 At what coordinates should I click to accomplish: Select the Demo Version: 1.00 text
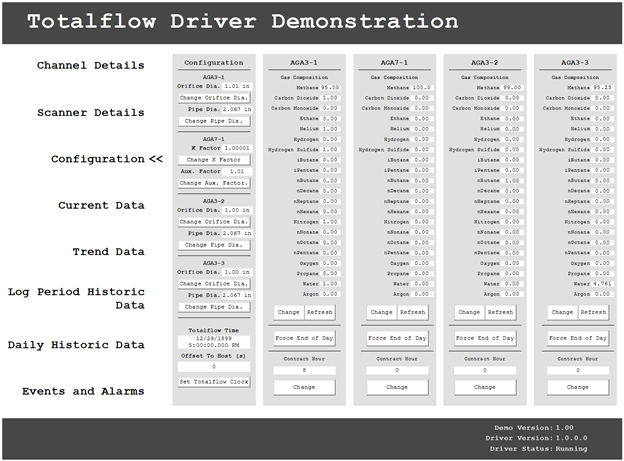pyautogui.click(x=534, y=428)
